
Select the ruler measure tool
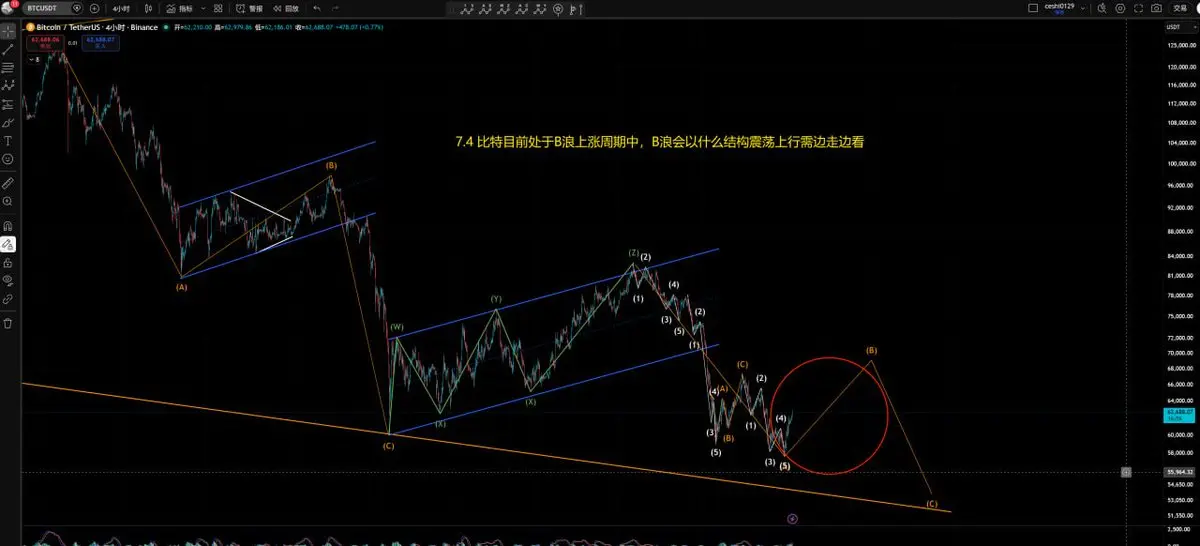[8, 184]
